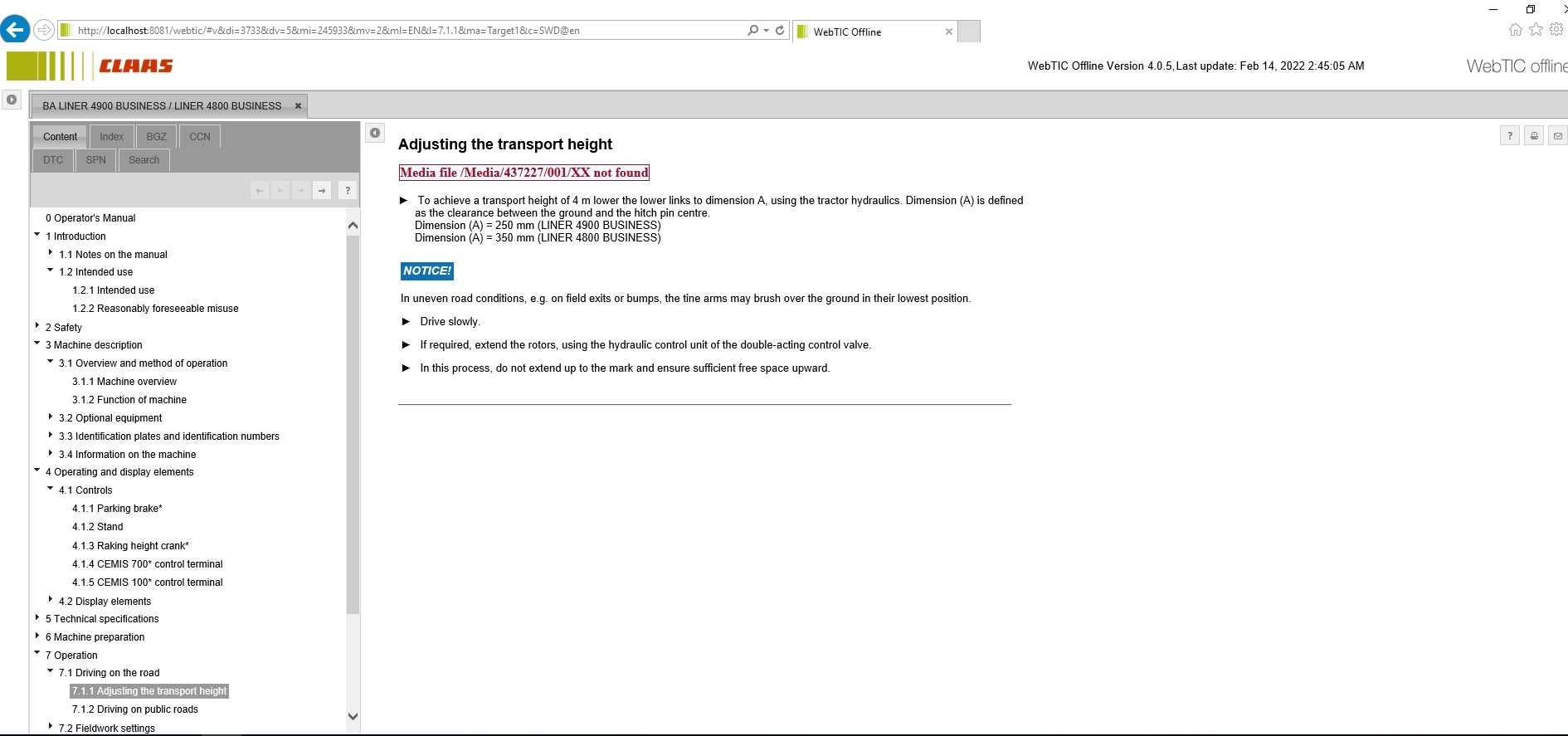Expand 7.2 Fieldwork settings node

click(x=51, y=727)
